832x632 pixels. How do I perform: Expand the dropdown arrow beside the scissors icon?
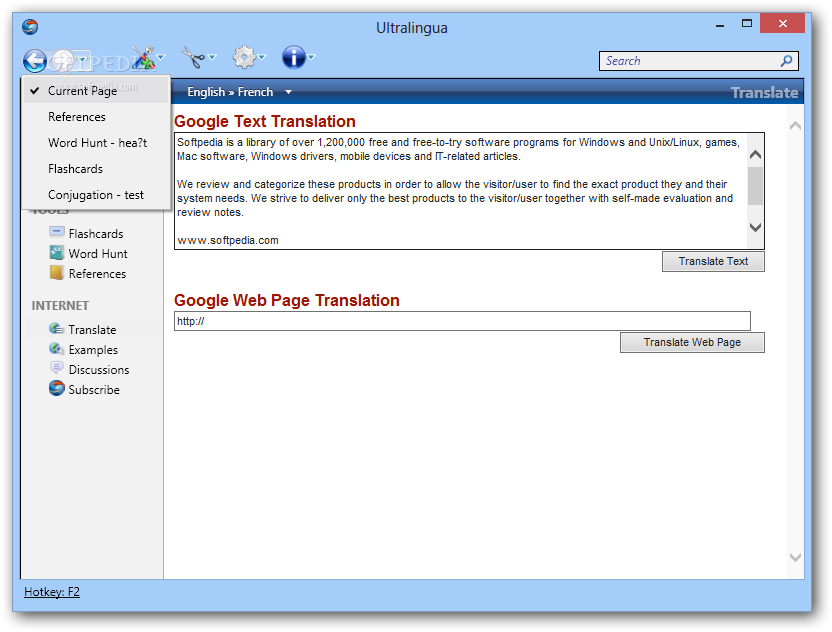(212, 57)
